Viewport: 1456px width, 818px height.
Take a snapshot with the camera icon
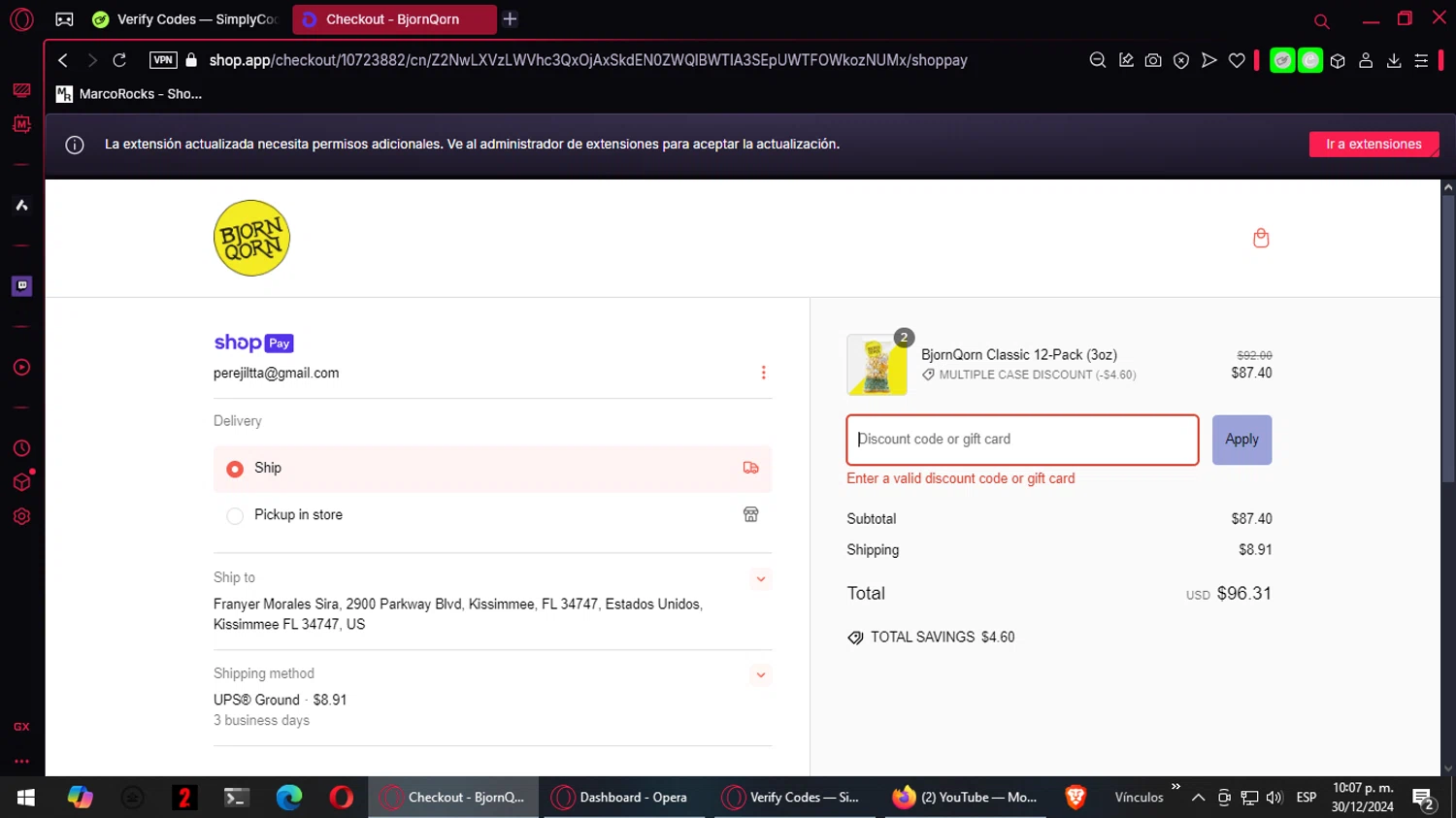(1153, 60)
